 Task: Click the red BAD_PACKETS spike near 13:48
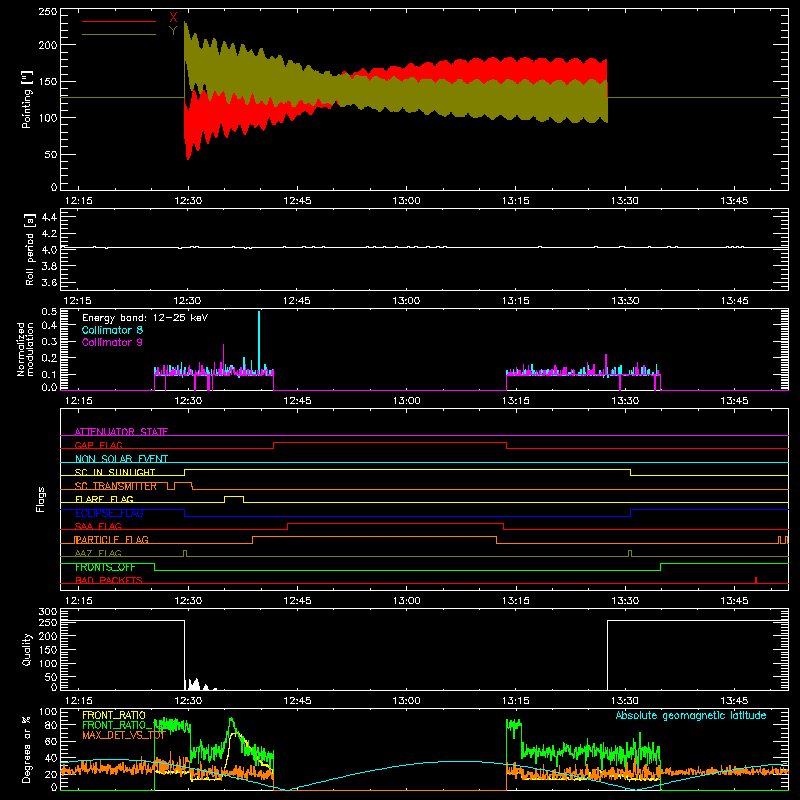[x=756, y=580]
